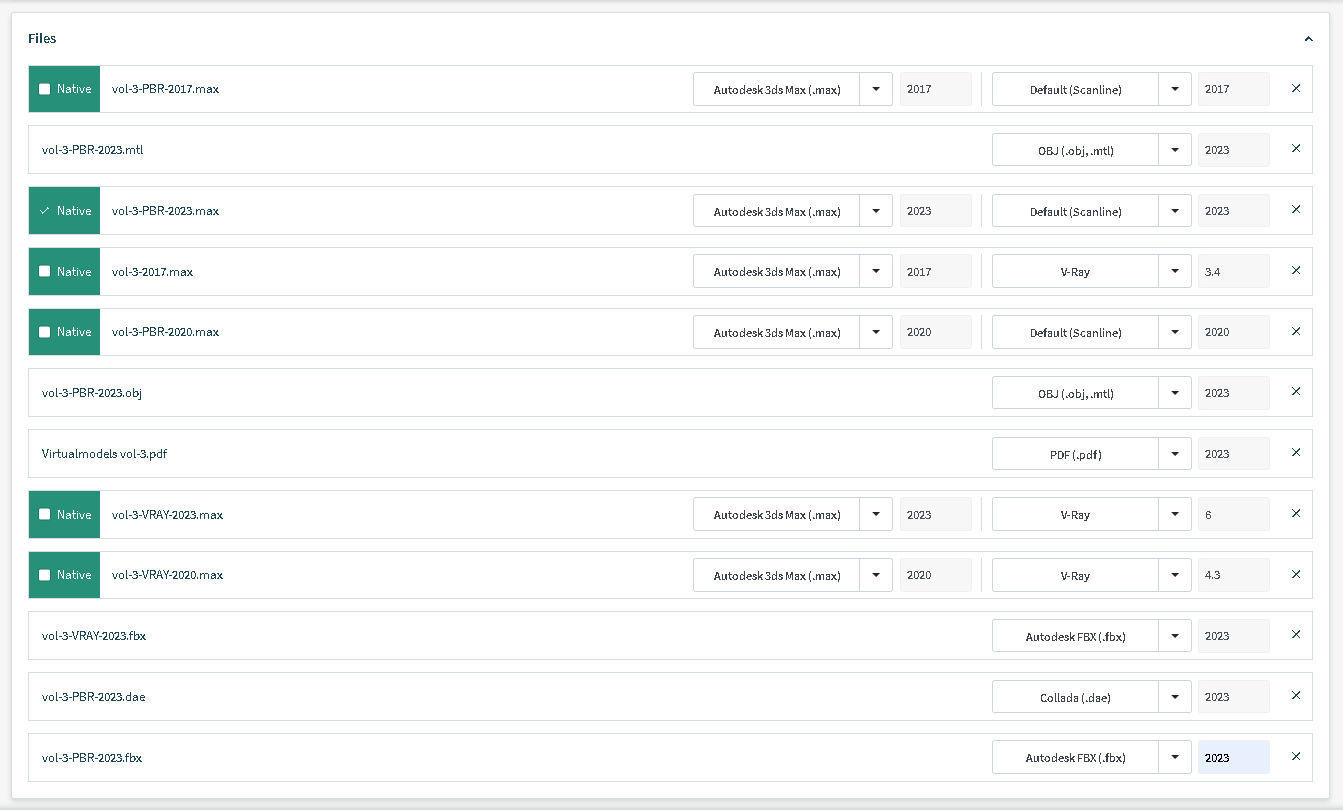Open format dropdown for vol-3-PBR-2023.dae
This screenshot has width=1343, height=811.
click(1175, 697)
